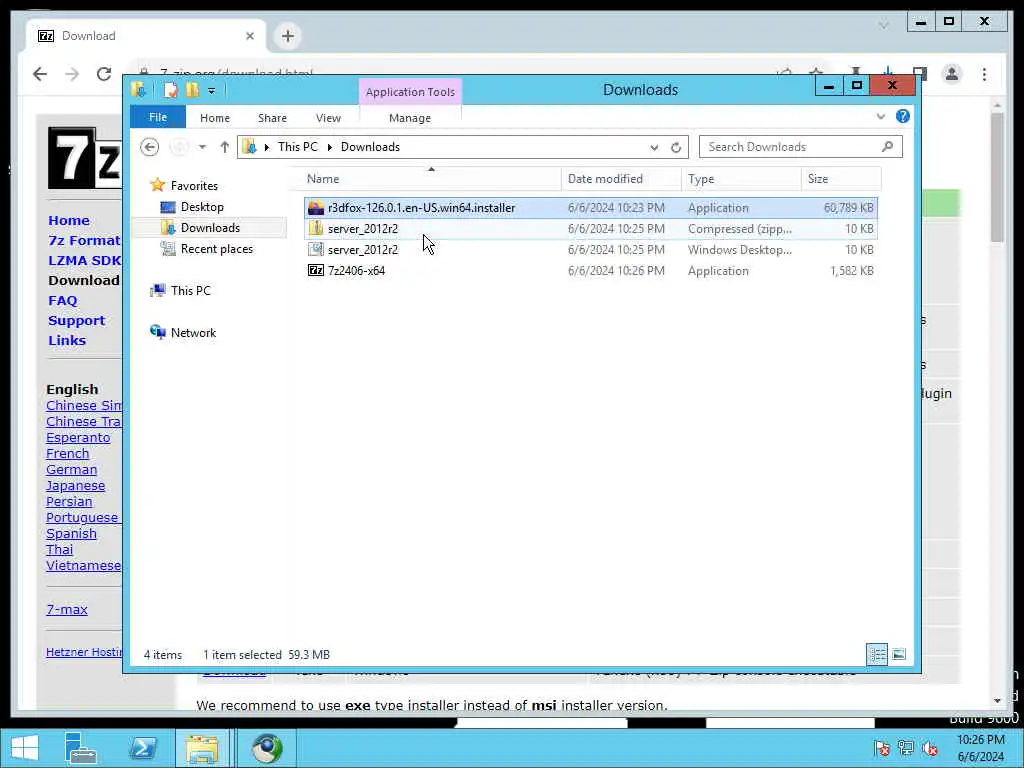
Task: Open a new Chrome tab
Action: [287, 36]
